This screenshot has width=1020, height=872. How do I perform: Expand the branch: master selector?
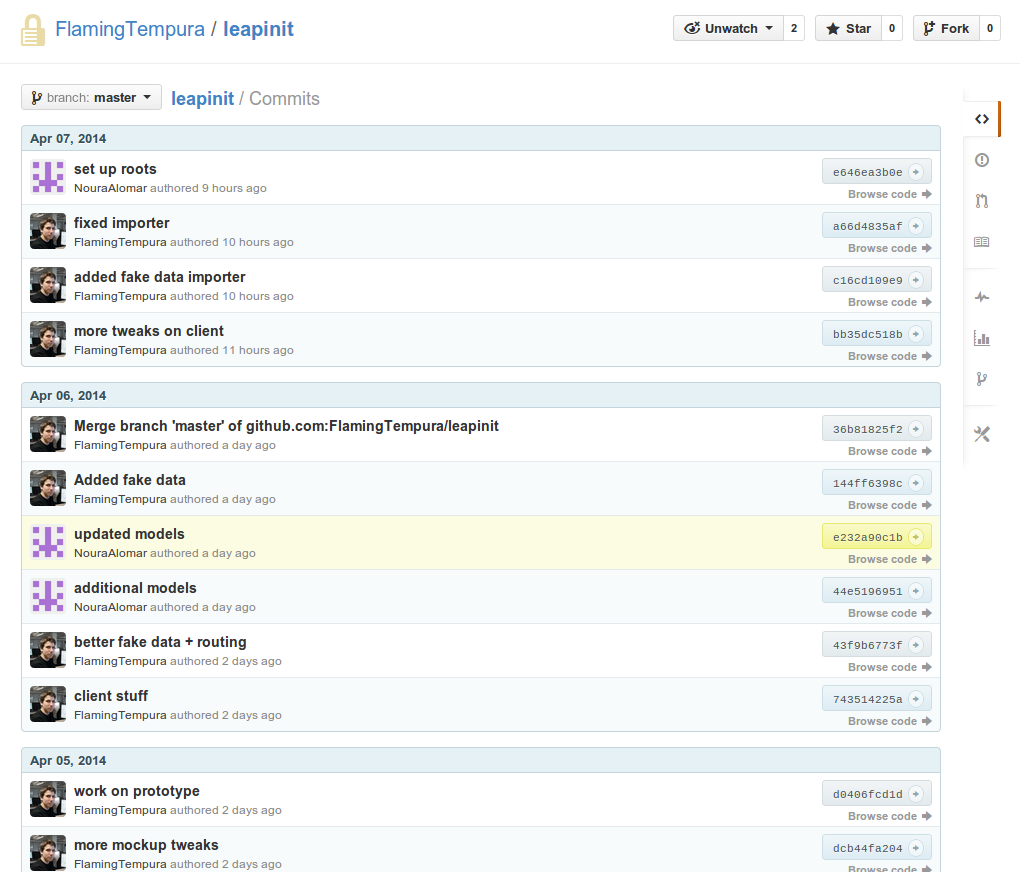tap(91, 98)
